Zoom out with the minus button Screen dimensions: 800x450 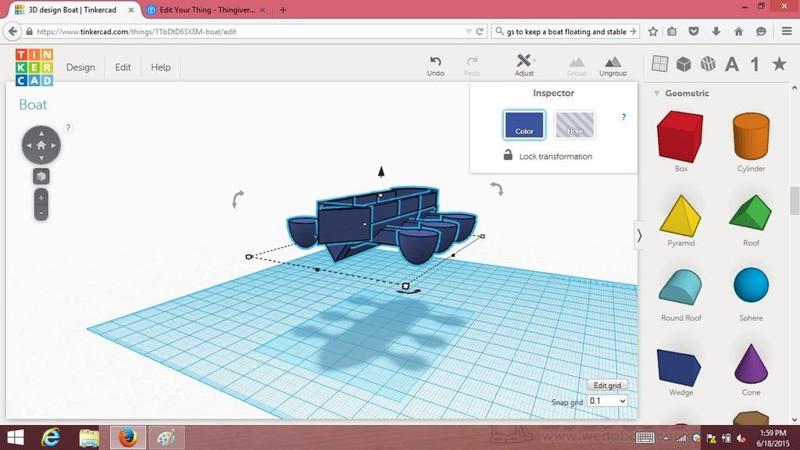(x=41, y=213)
